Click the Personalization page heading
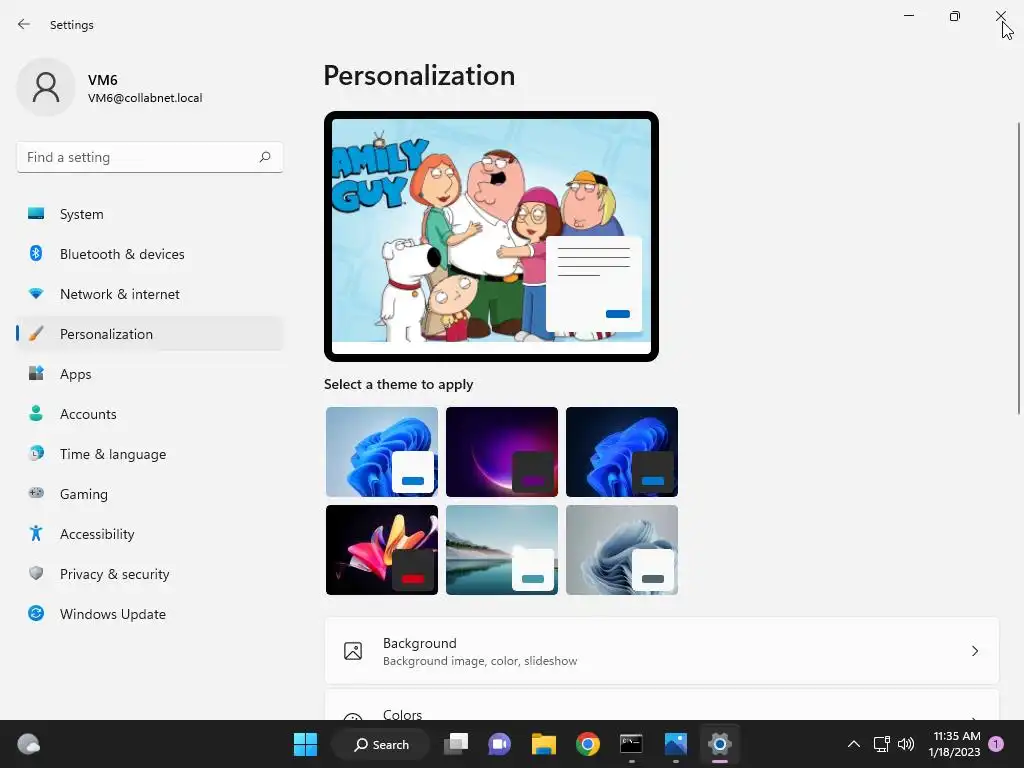The height and width of the screenshot is (768, 1024). pyautogui.click(x=419, y=76)
